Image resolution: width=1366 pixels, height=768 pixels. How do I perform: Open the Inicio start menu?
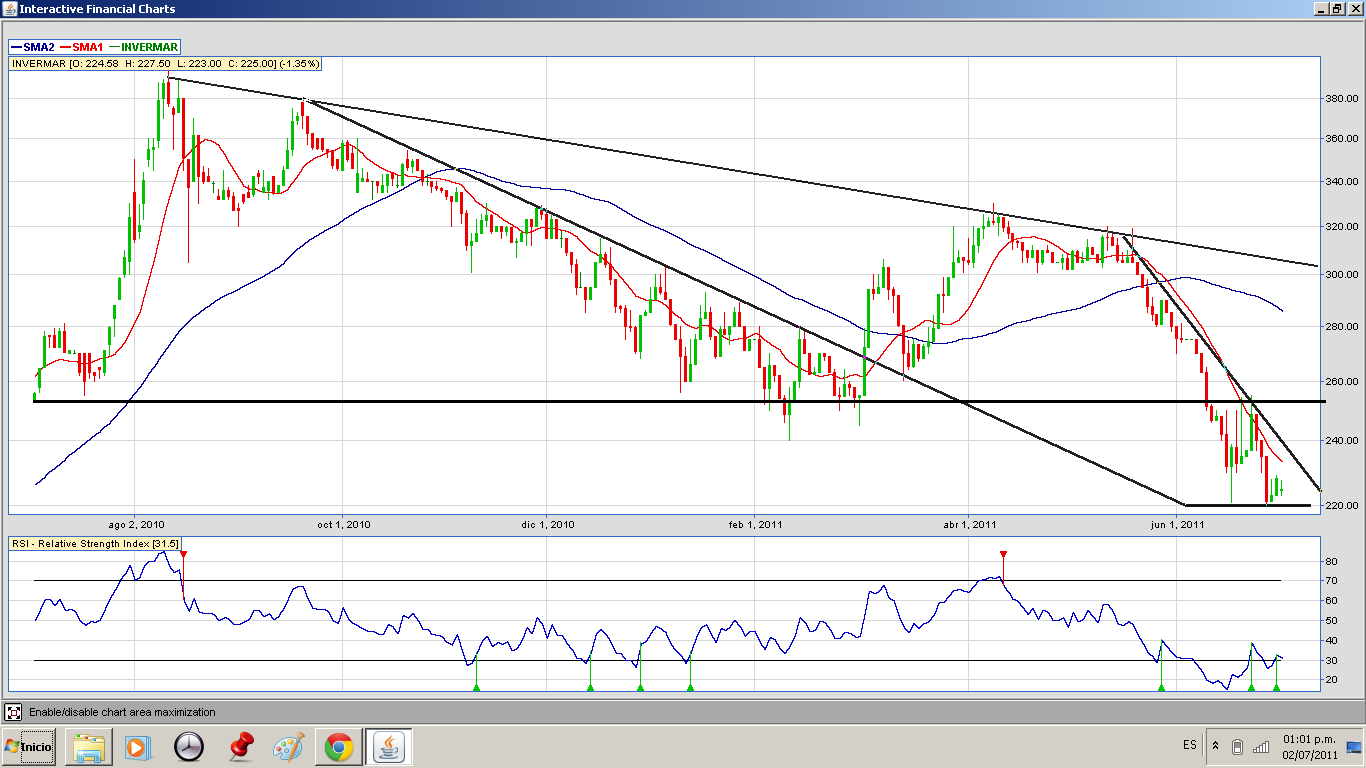click(x=29, y=747)
